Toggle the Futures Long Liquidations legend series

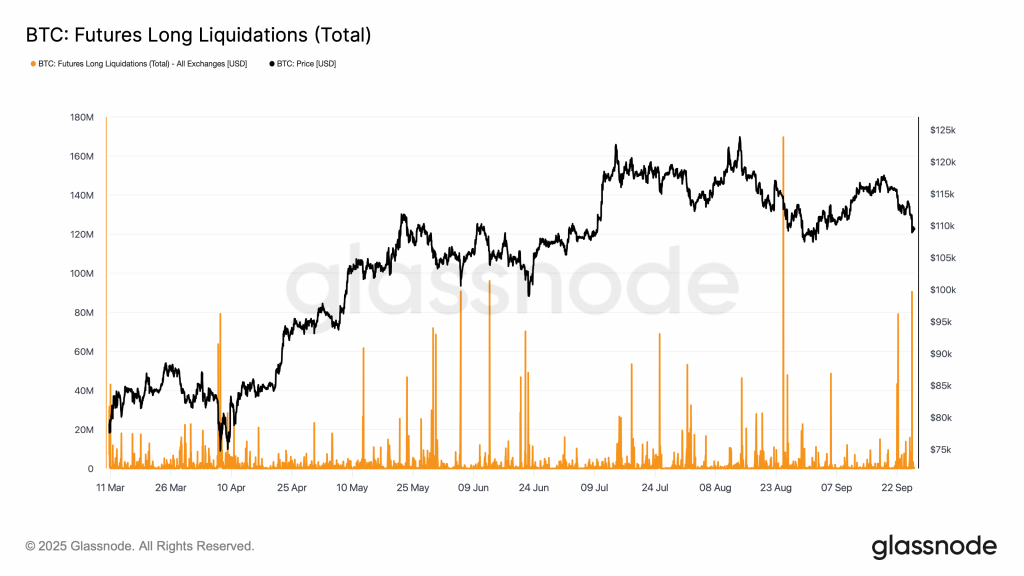coord(142,64)
